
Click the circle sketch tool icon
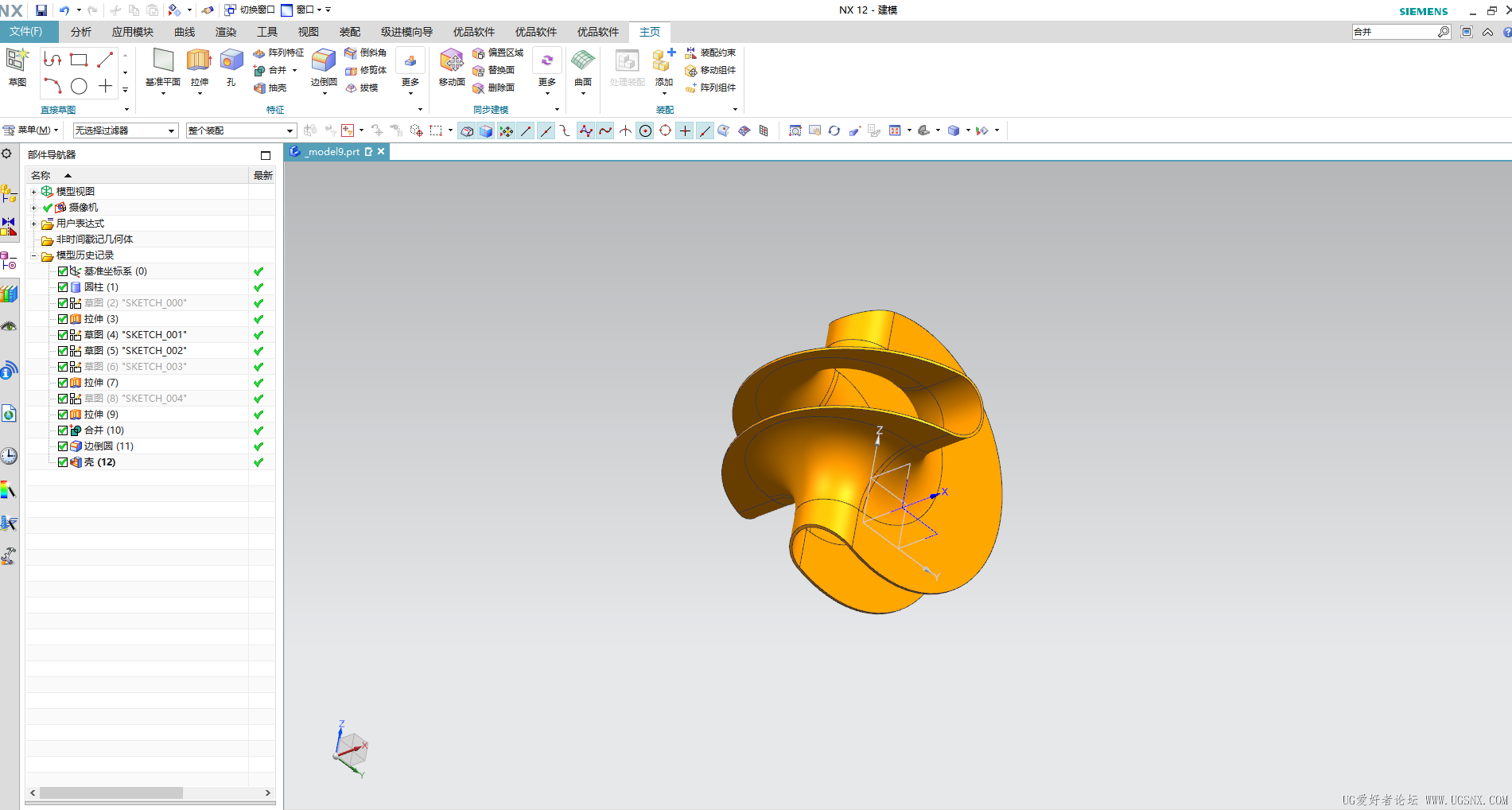tap(79, 86)
